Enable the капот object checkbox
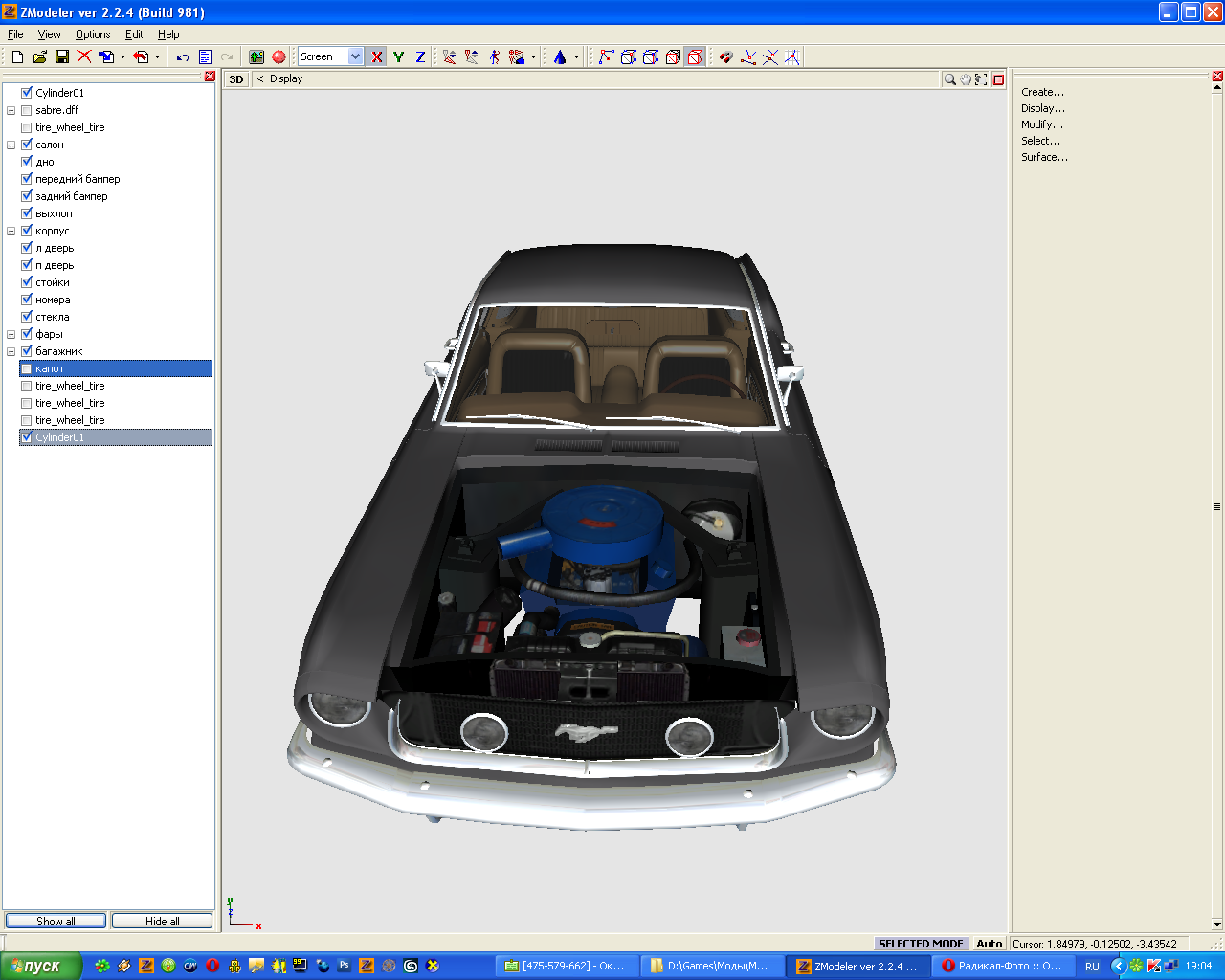The width and height of the screenshot is (1225, 980). click(x=27, y=368)
